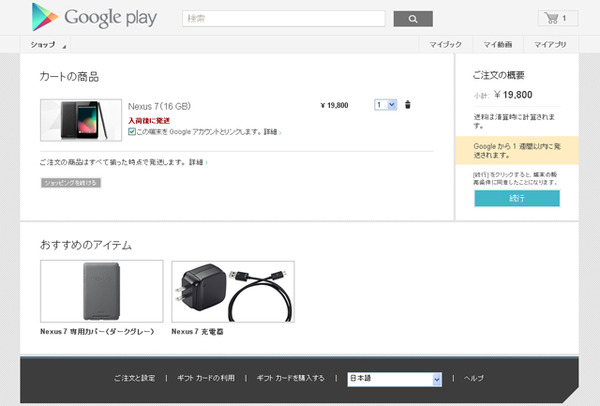
Task: Click the 入荷後に発送 status text
Action: pyautogui.click(x=149, y=121)
